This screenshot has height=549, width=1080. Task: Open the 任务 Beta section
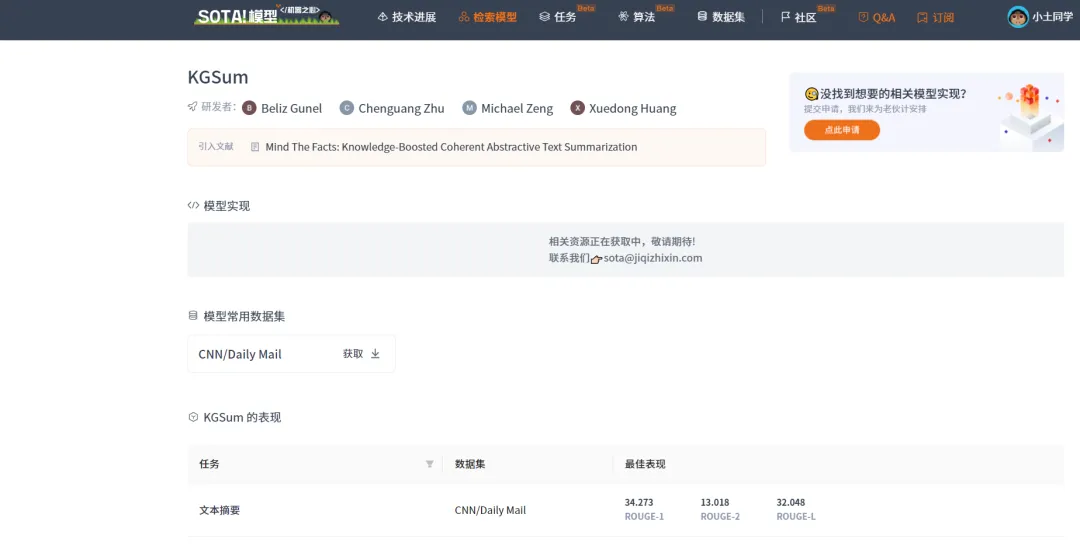pos(558,17)
